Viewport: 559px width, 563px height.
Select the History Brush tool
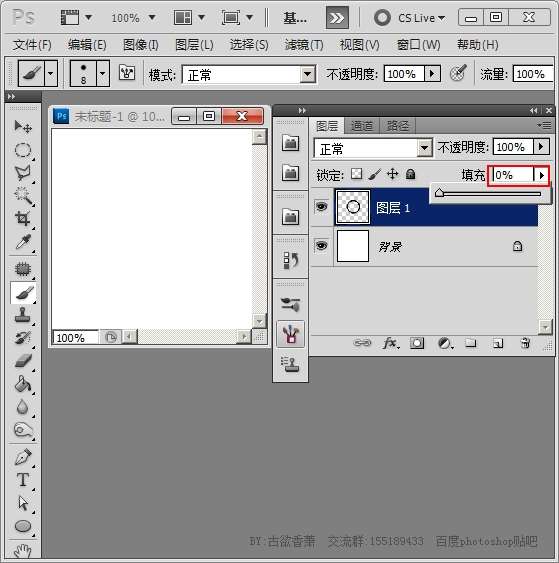[x=23, y=338]
